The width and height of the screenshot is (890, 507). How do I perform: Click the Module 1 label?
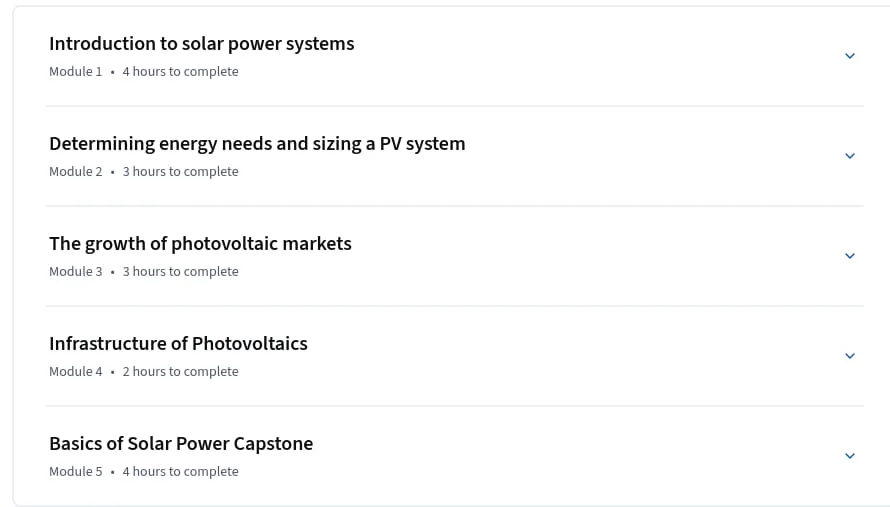pyautogui.click(x=75, y=72)
